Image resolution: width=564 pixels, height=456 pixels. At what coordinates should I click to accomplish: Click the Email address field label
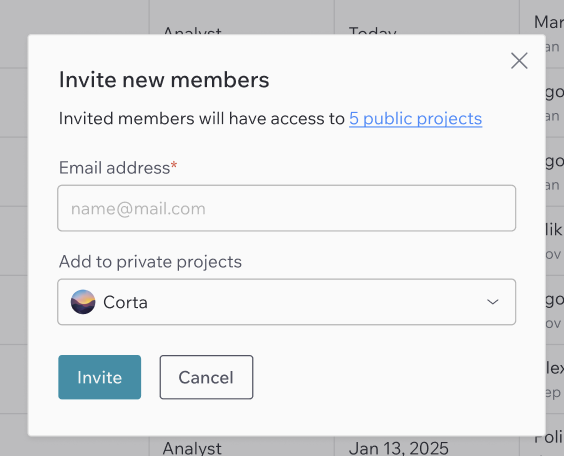tap(114, 168)
